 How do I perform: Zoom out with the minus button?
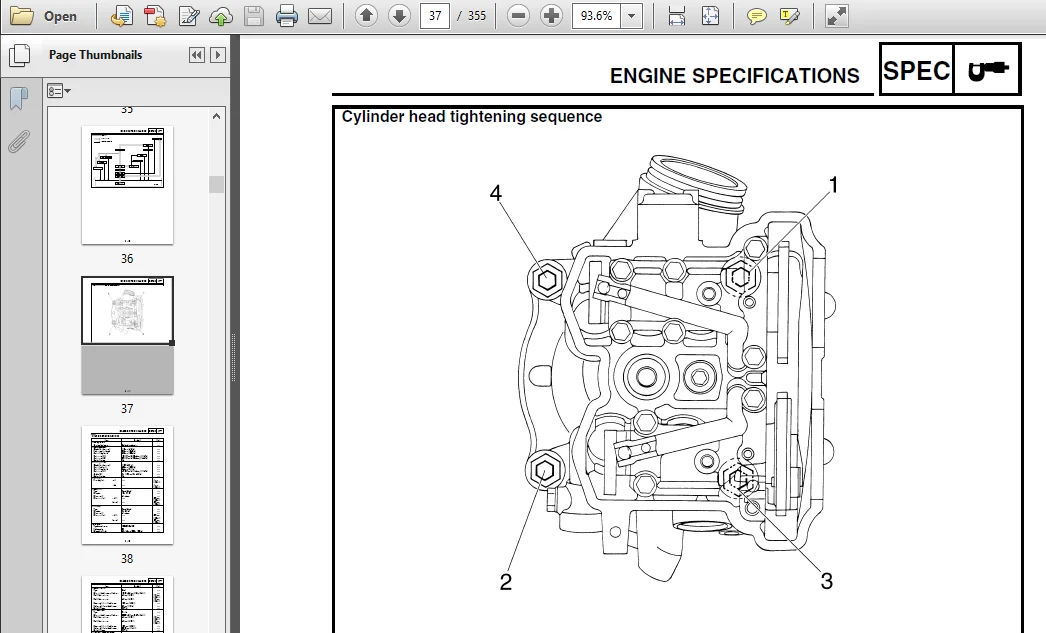pyautogui.click(x=518, y=15)
